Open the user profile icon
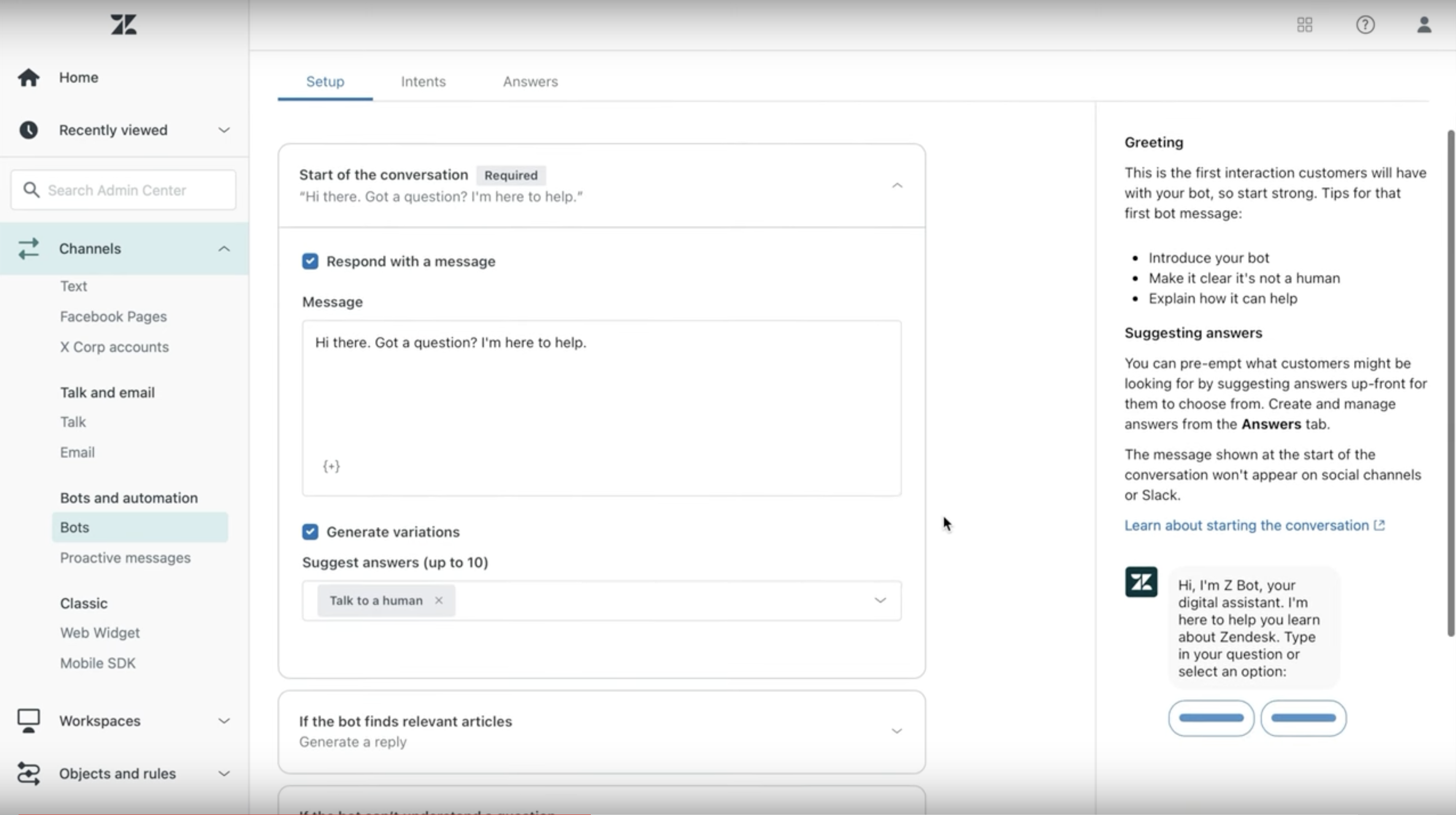Viewport: 1456px width, 815px height. (x=1424, y=25)
